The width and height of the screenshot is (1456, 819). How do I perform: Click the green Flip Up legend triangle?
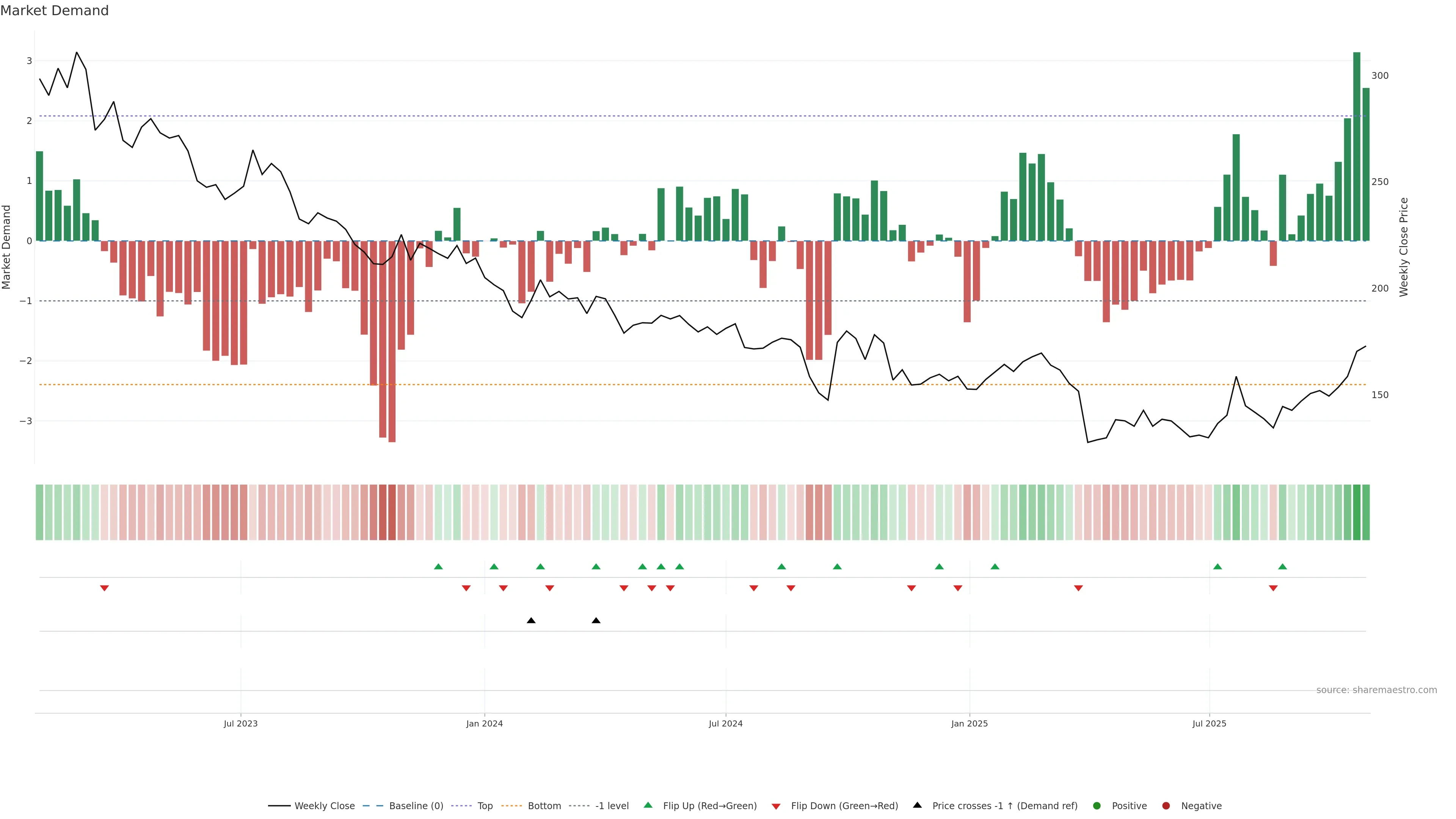click(648, 805)
